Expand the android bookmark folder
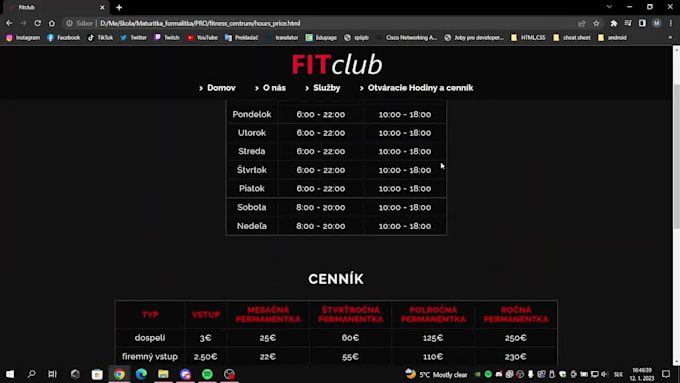 [x=612, y=38]
